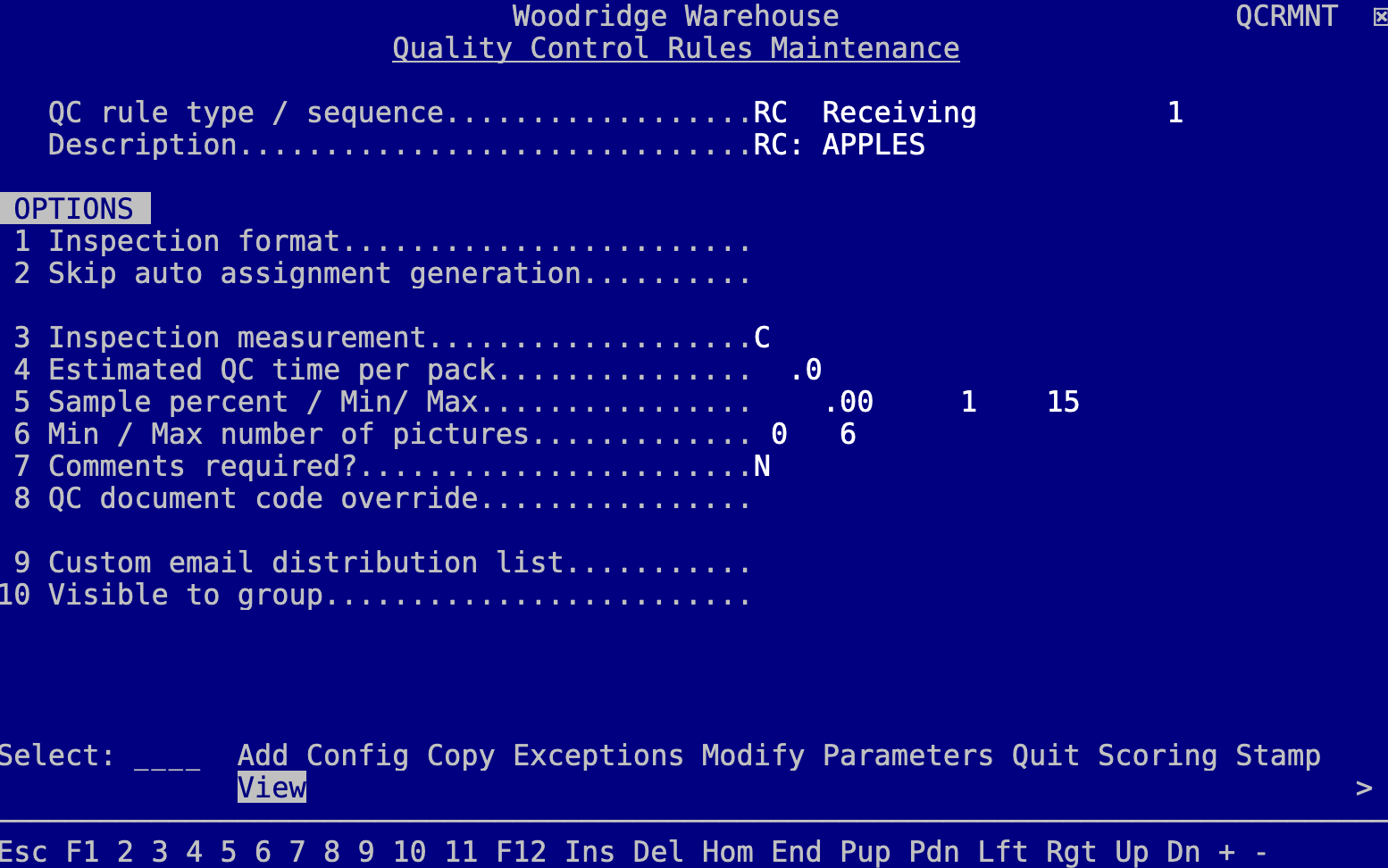
Task: Choose Config from the command line
Action: point(357,755)
